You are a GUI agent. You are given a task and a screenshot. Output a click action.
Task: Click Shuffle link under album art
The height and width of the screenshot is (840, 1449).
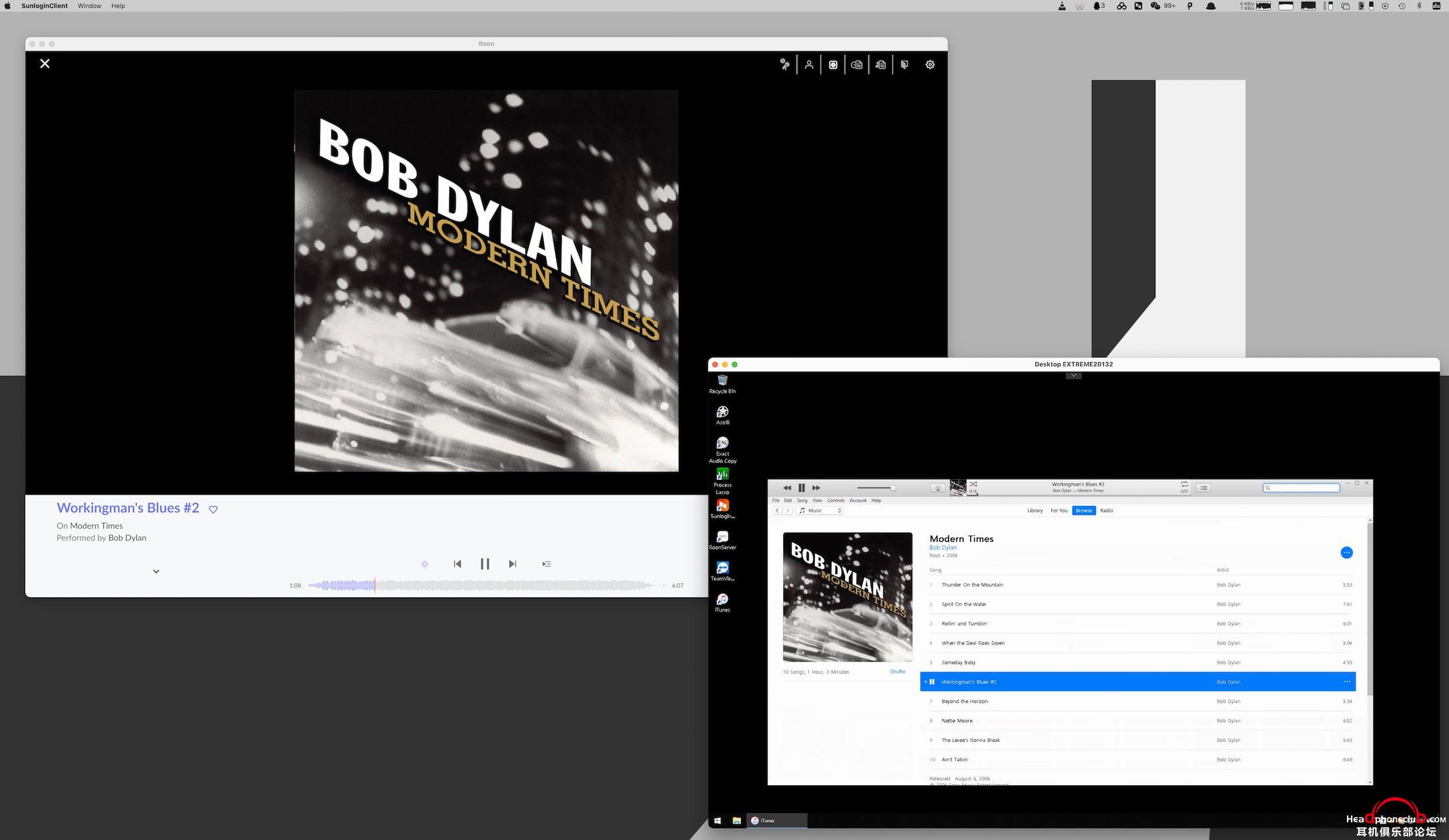[x=897, y=671]
